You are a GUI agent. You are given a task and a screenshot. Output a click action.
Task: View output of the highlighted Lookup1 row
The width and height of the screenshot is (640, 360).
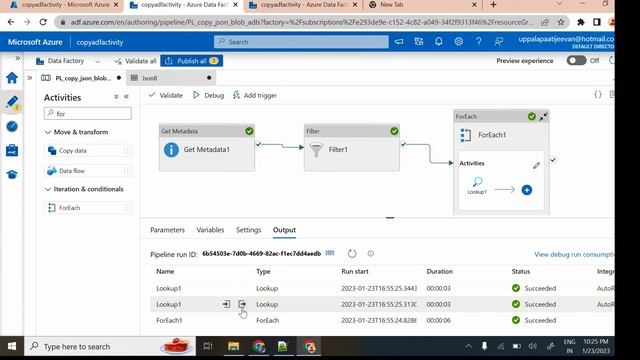pyautogui.click(x=242, y=304)
